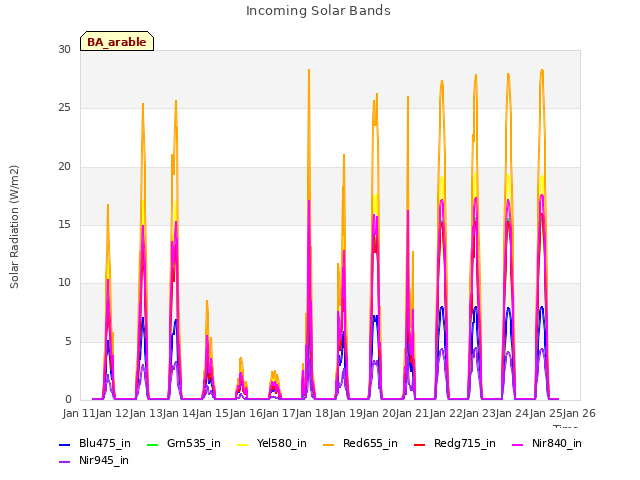640x480 pixels.
Task: Click the Jan 20 x-axis label
Action: click(379, 413)
